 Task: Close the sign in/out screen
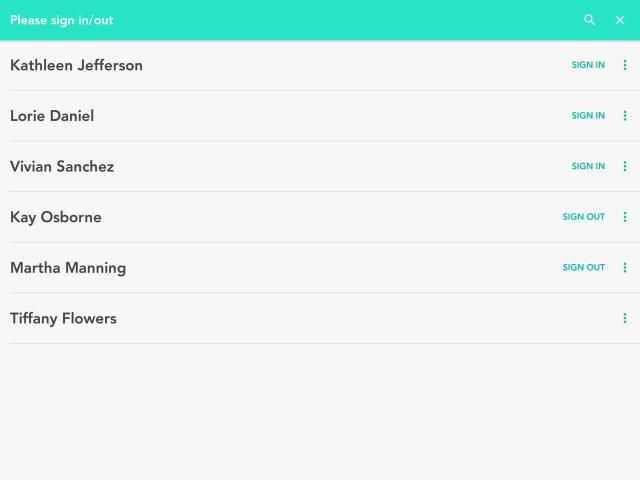pos(620,20)
